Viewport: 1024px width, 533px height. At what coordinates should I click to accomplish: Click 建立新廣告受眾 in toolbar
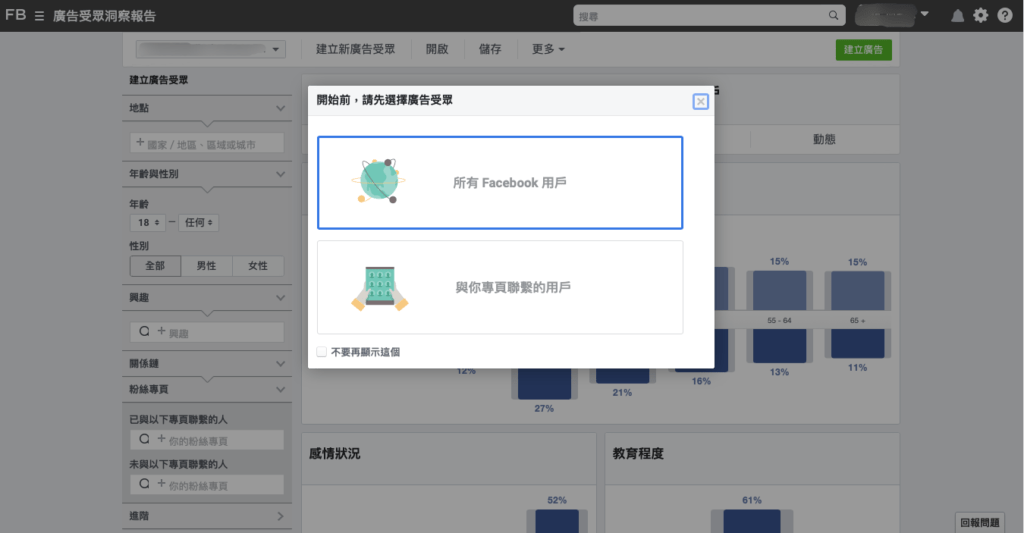tap(355, 49)
